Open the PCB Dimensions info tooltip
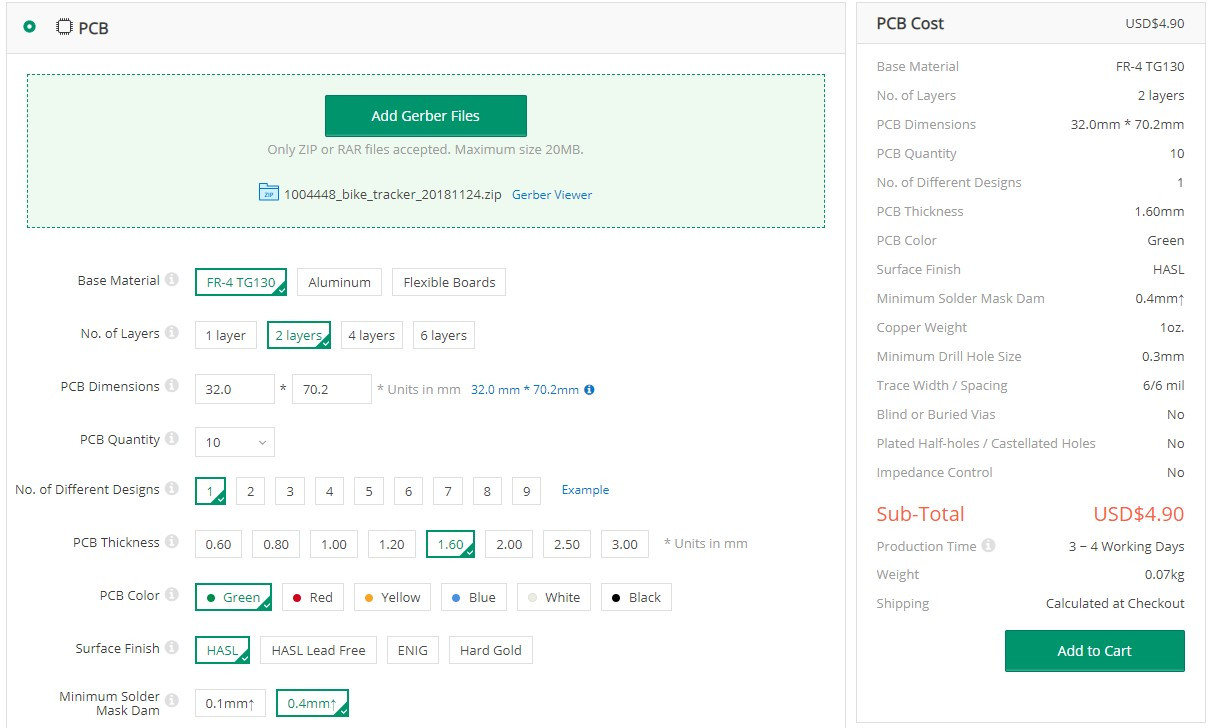 point(170,386)
